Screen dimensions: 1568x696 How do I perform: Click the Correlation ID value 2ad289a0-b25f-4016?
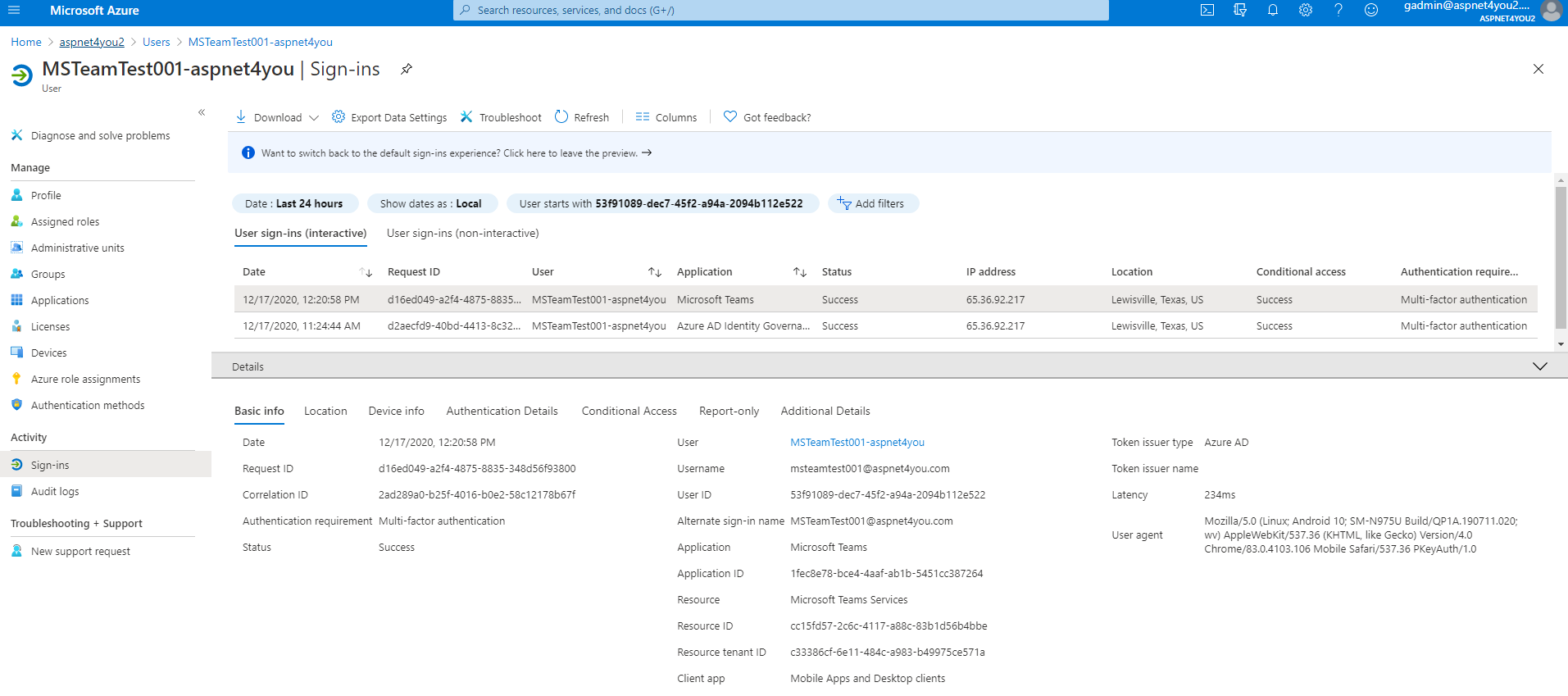point(477,495)
